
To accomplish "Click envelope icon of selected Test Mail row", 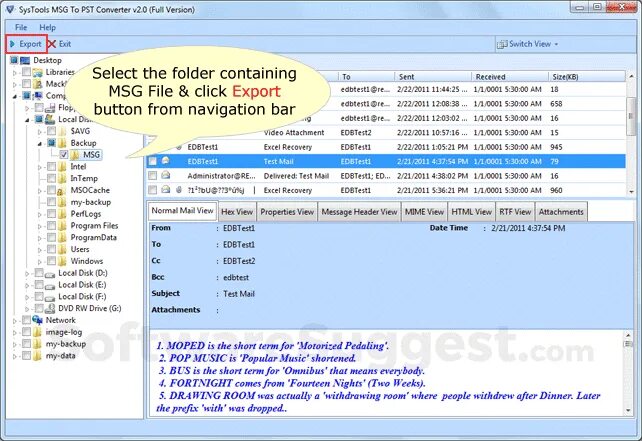I will pyautogui.click(x=165, y=161).
